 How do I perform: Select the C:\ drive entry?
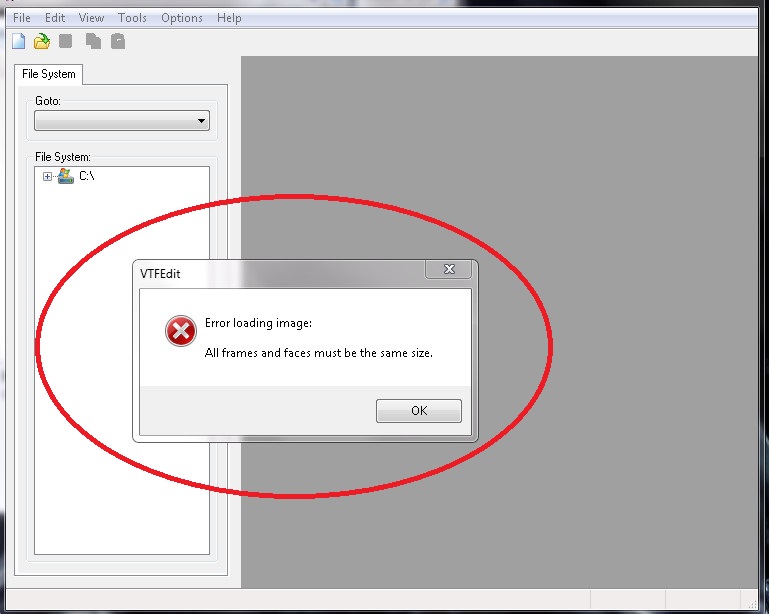pyautogui.click(x=86, y=176)
